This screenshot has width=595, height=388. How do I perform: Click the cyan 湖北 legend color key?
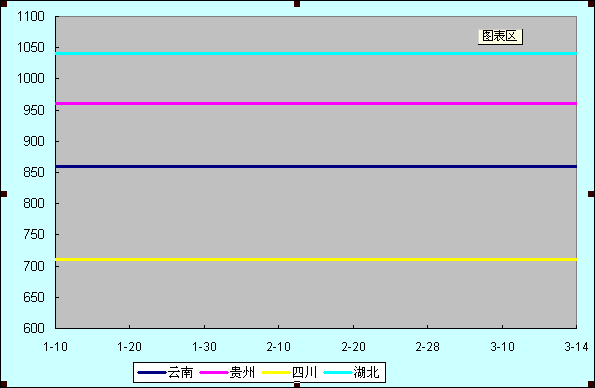click(337, 372)
